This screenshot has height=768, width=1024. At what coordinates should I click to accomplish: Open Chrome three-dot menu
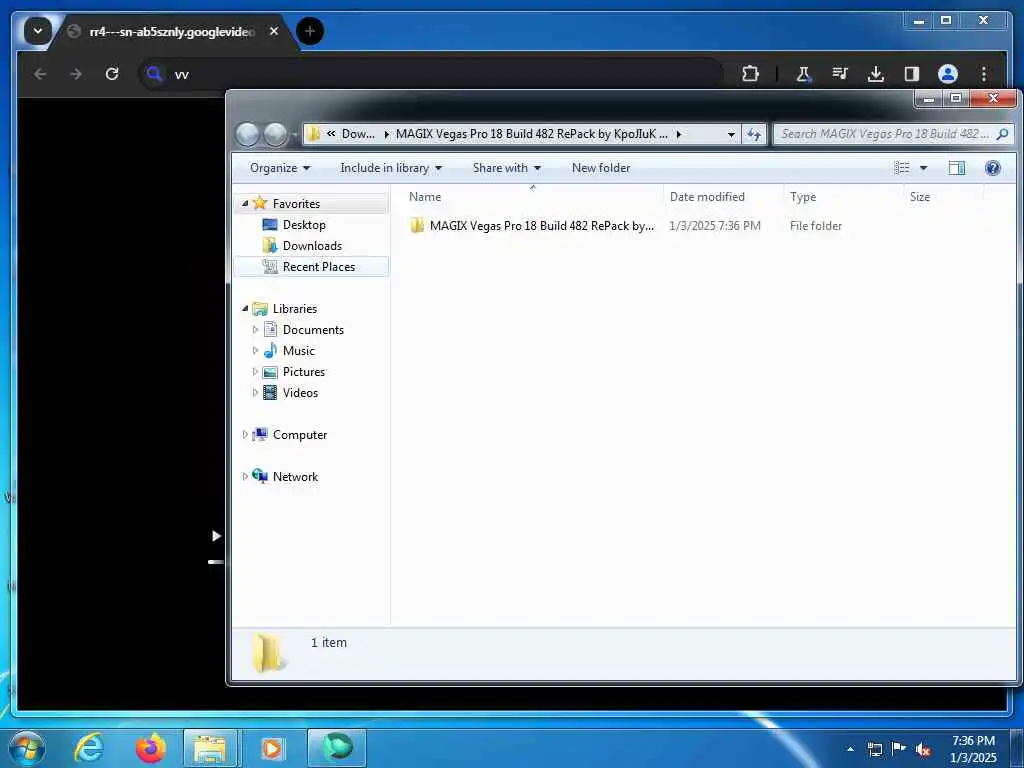[x=984, y=74]
